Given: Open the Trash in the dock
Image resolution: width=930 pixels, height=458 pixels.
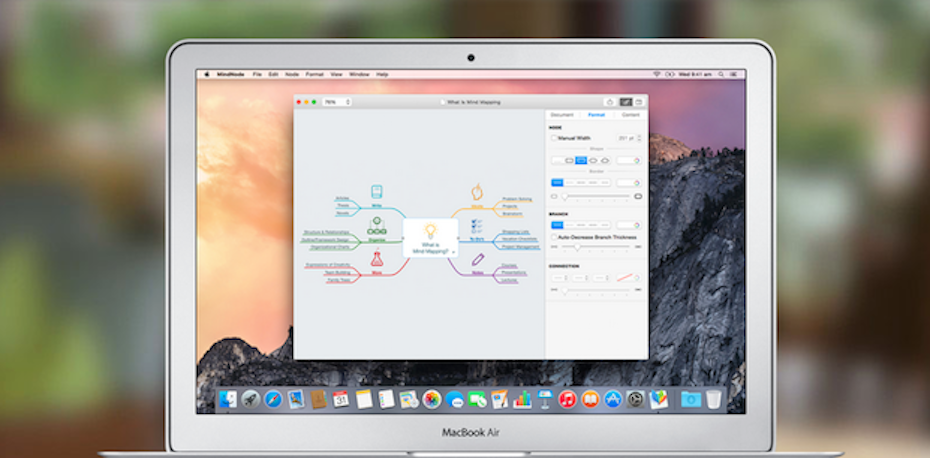Looking at the screenshot, I should [x=714, y=399].
